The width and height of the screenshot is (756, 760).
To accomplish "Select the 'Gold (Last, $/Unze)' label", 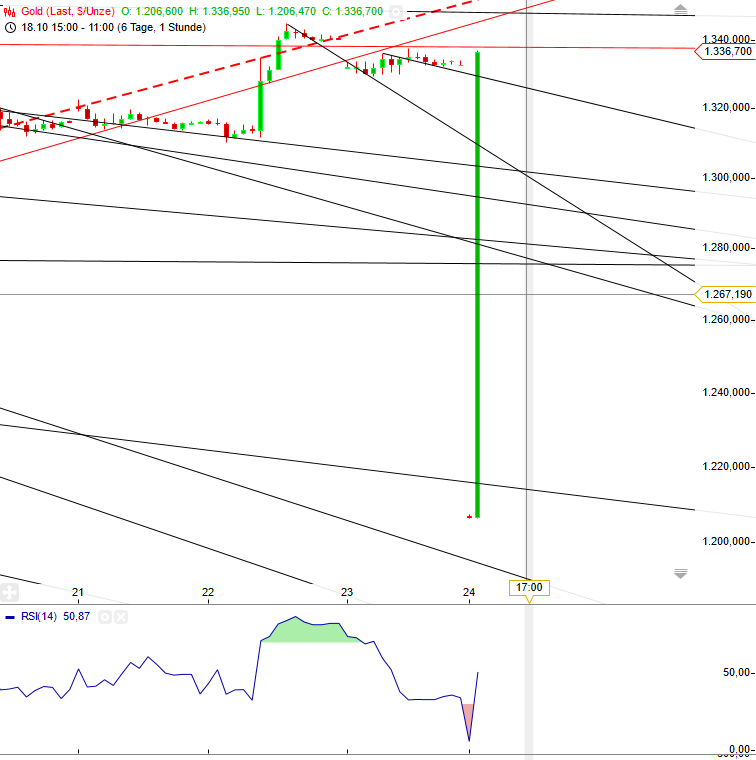I will tap(68, 11).
